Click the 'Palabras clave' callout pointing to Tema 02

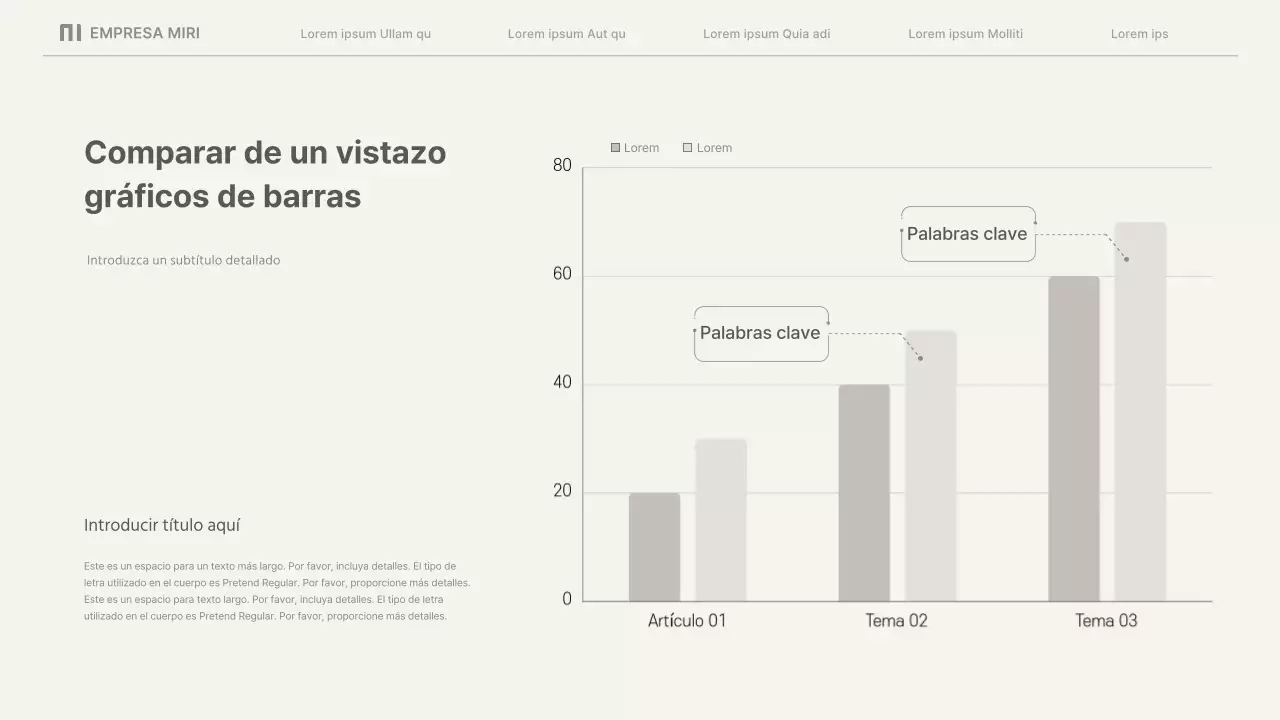pyautogui.click(x=760, y=333)
